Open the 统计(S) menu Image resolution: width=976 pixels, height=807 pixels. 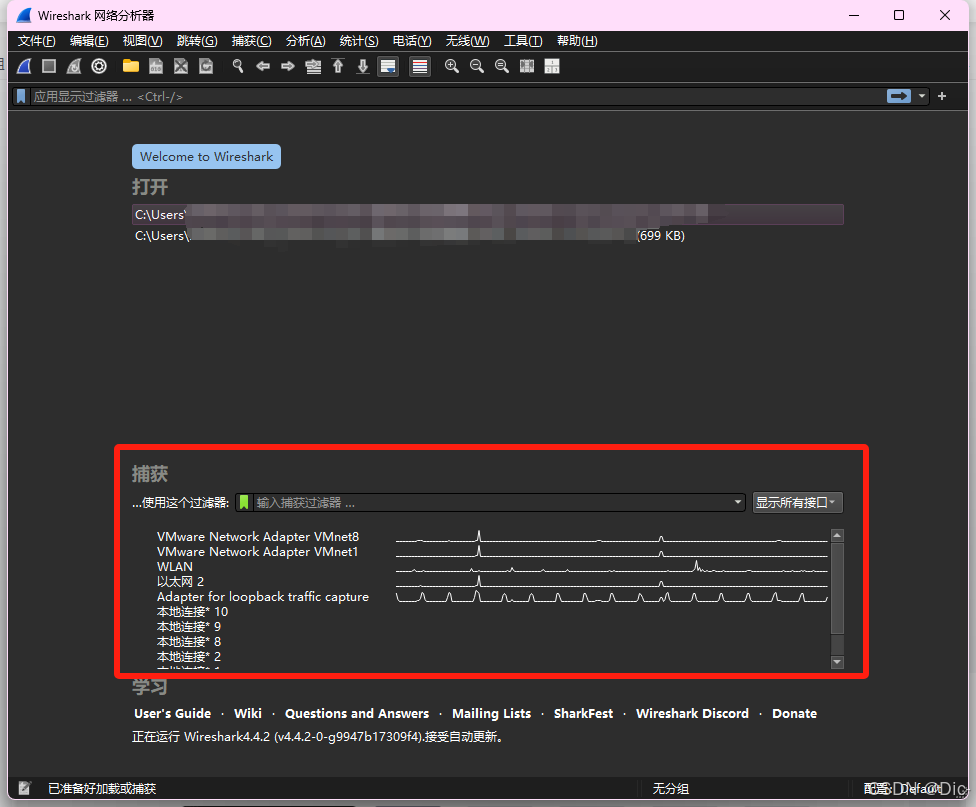point(359,41)
